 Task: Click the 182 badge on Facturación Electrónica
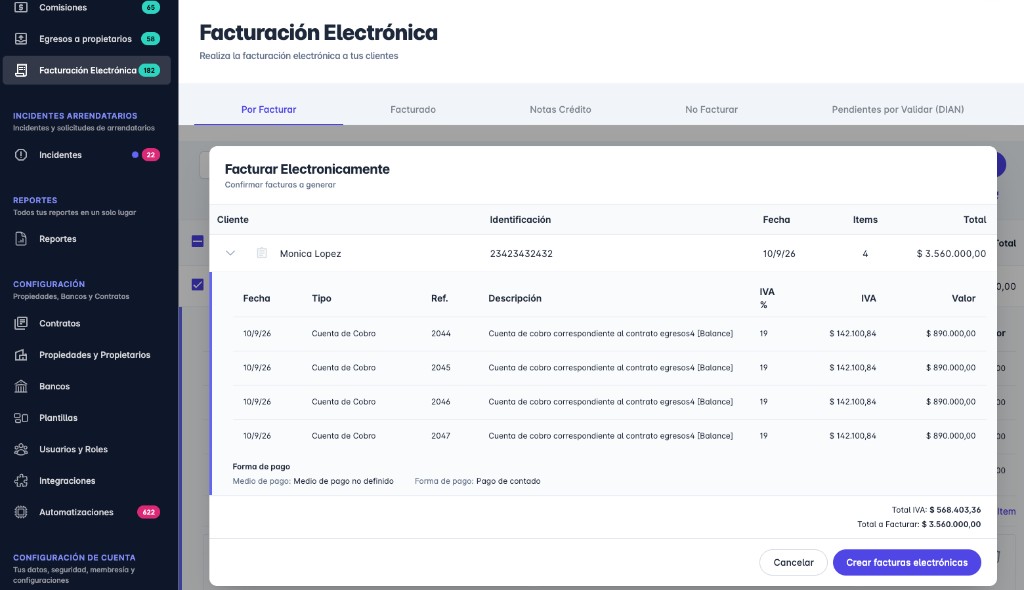[x=150, y=70]
